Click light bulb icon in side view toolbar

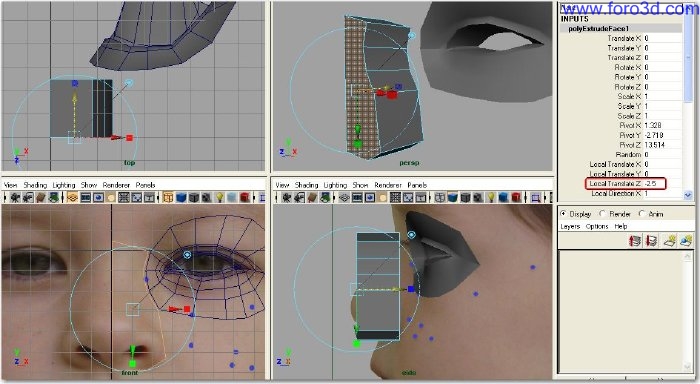(x=491, y=197)
